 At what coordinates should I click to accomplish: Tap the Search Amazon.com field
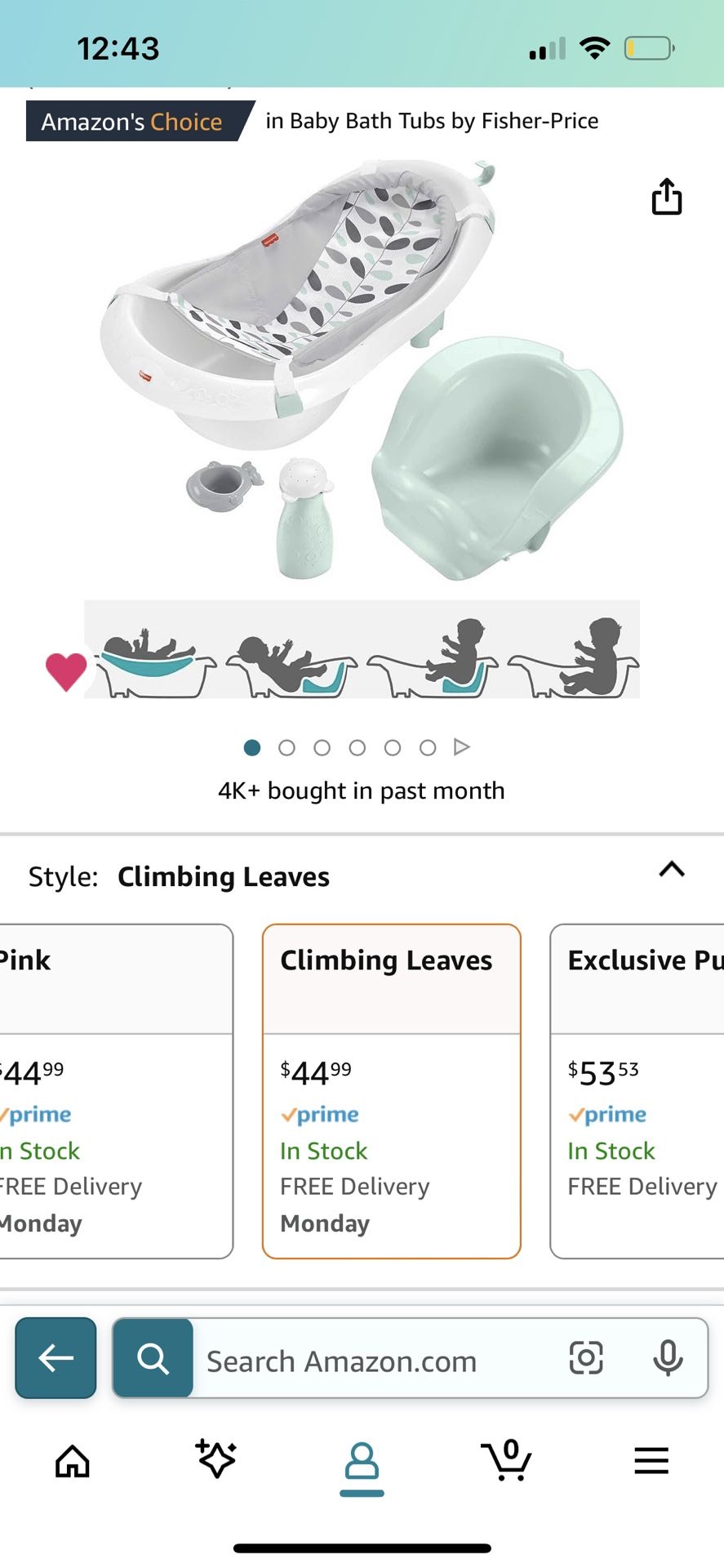[x=375, y=1361]
